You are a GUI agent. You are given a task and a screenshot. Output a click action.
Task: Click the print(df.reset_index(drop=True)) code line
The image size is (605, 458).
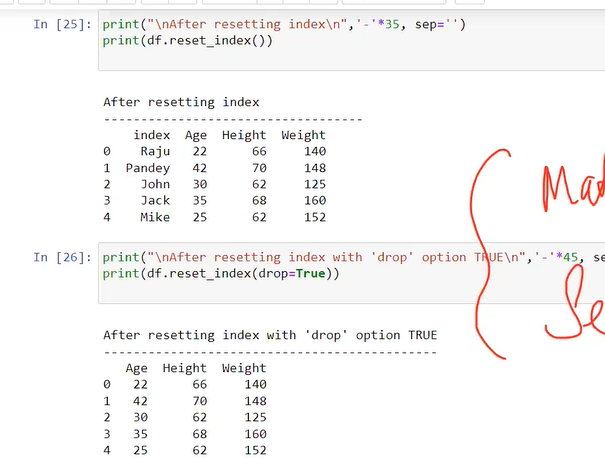pos(221,274)
